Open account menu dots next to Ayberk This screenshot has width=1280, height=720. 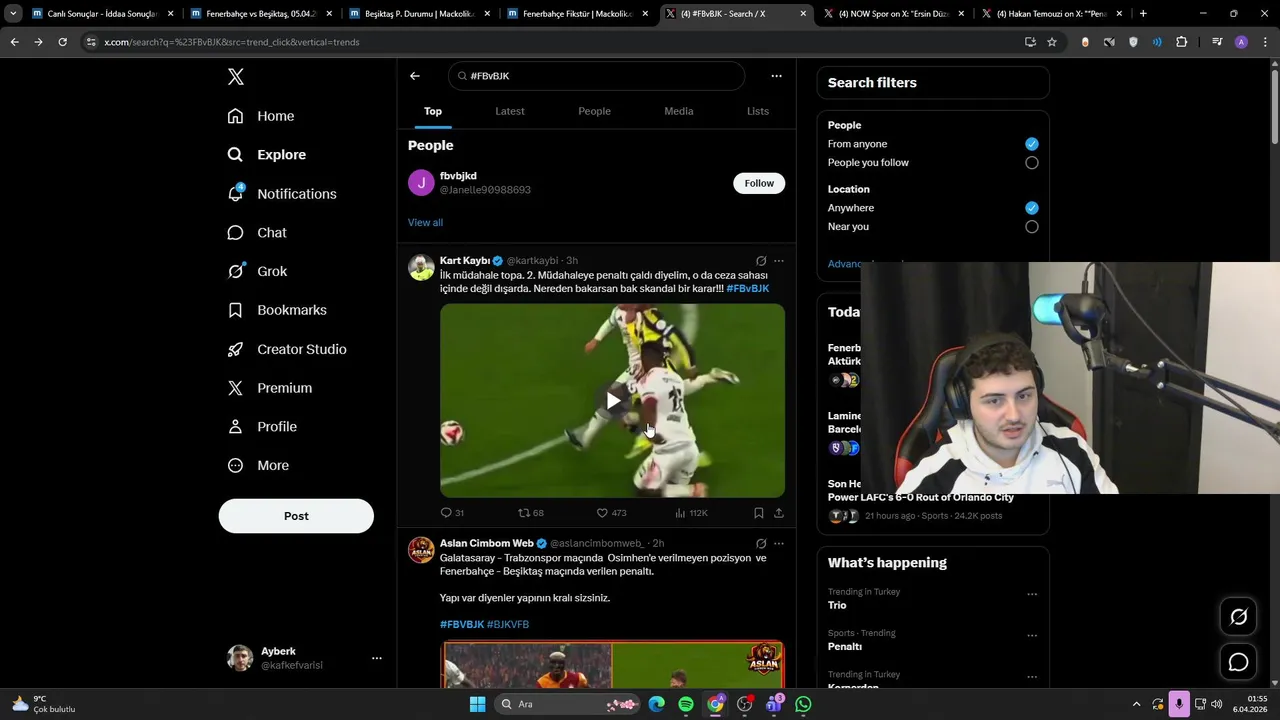tap(377, 658)
